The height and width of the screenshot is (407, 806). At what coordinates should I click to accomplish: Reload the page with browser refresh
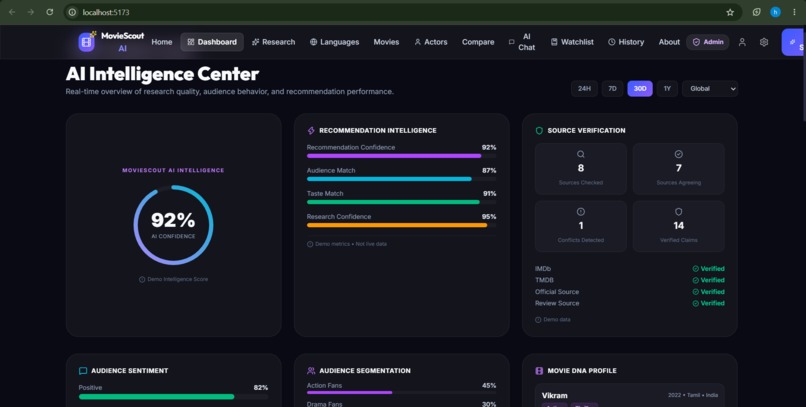tap(49, 12)
